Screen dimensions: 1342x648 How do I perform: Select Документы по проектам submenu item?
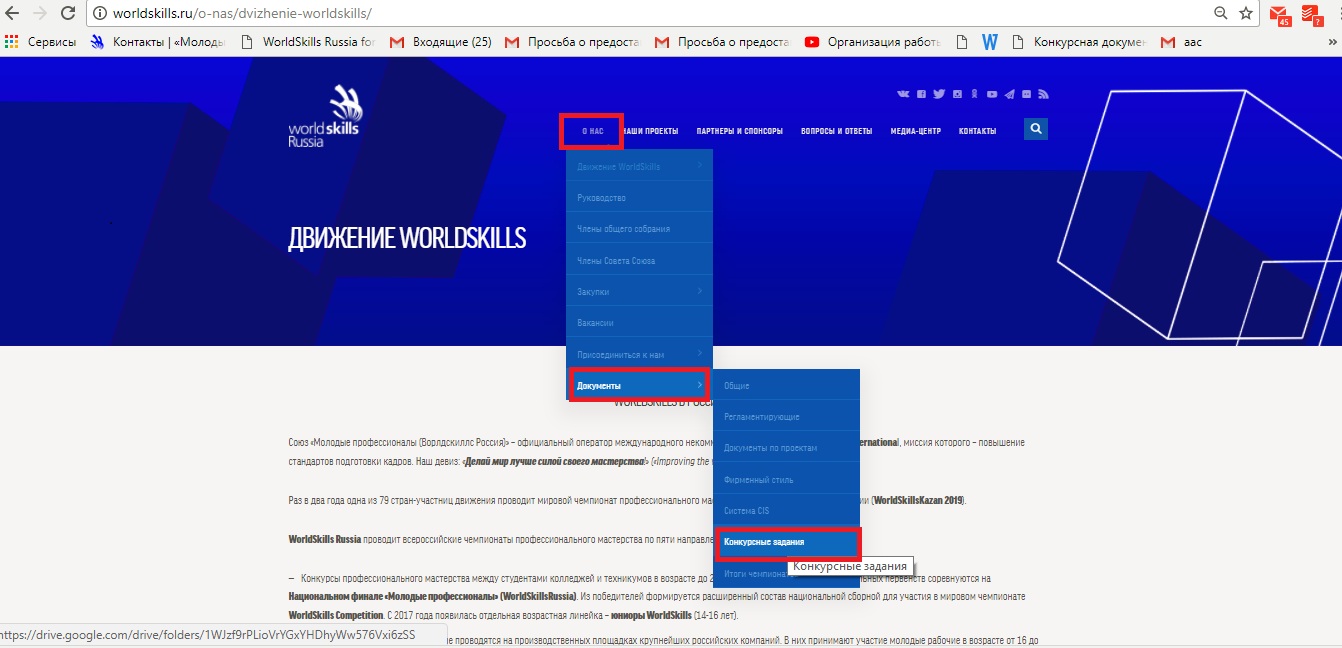[x=786, y=448]
